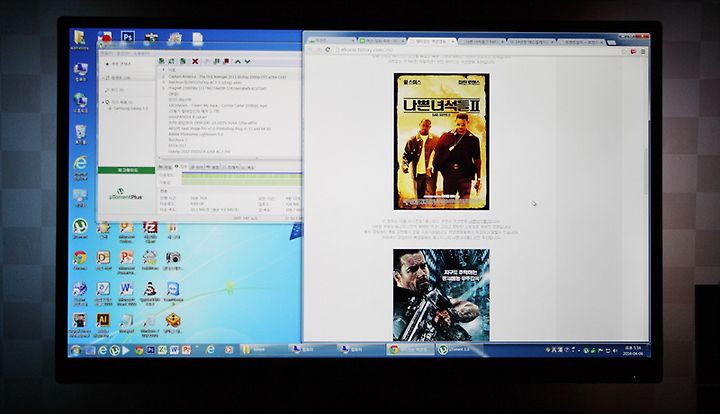The height and width of the screenshot is (414, 720).
Task: Open Internet Explorer desktop shortcut
Action: 80,167
